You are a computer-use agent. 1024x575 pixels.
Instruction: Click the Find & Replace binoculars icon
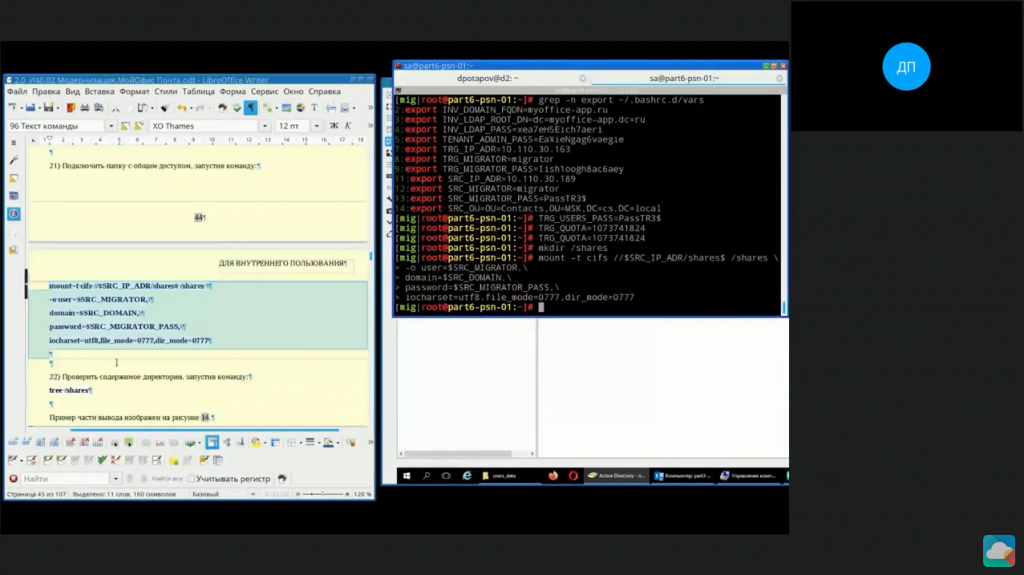[222, 108]
